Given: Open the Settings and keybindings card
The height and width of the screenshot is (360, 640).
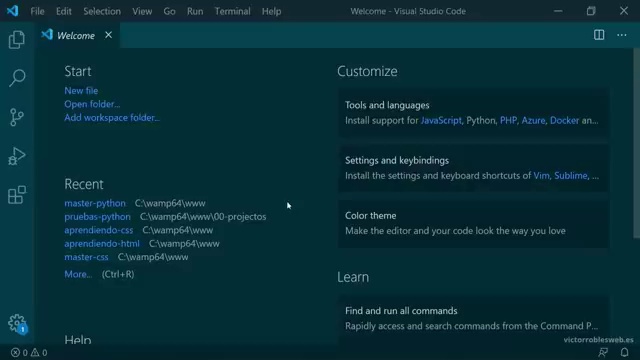Looking at the screenshot, I should [x=473, y=168].
